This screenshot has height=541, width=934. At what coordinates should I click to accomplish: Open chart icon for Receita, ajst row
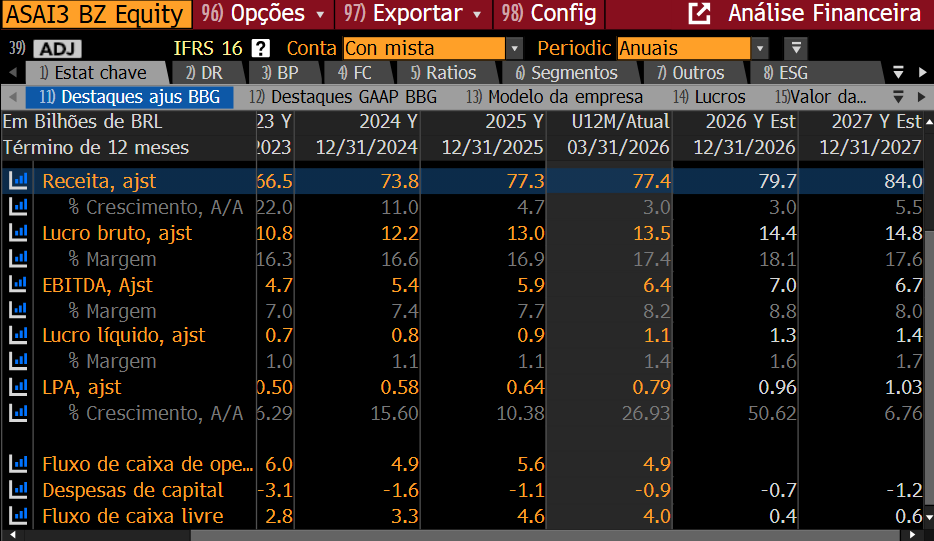pyautogui.click(x=18, y=181)
